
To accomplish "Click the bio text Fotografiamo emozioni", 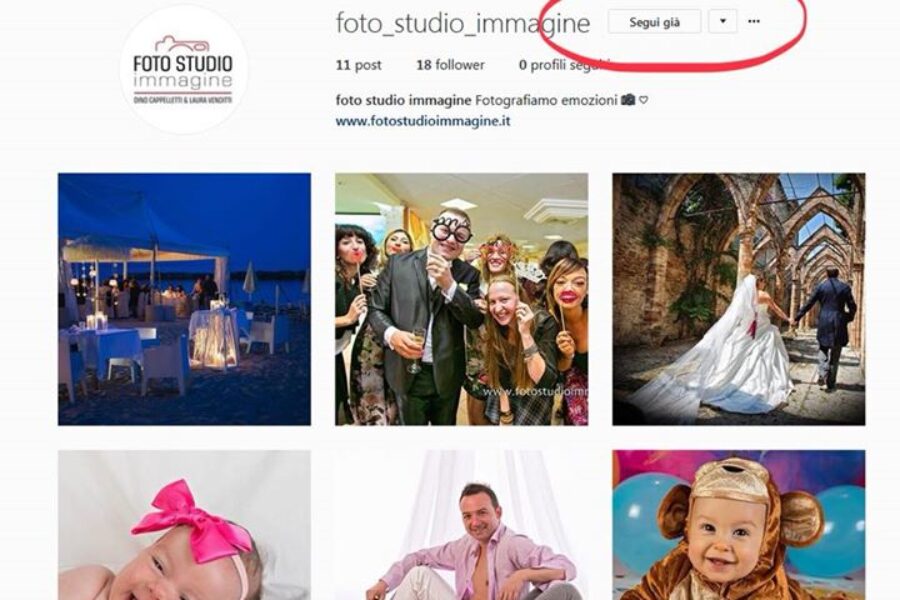I will click(x=545, y=100).
